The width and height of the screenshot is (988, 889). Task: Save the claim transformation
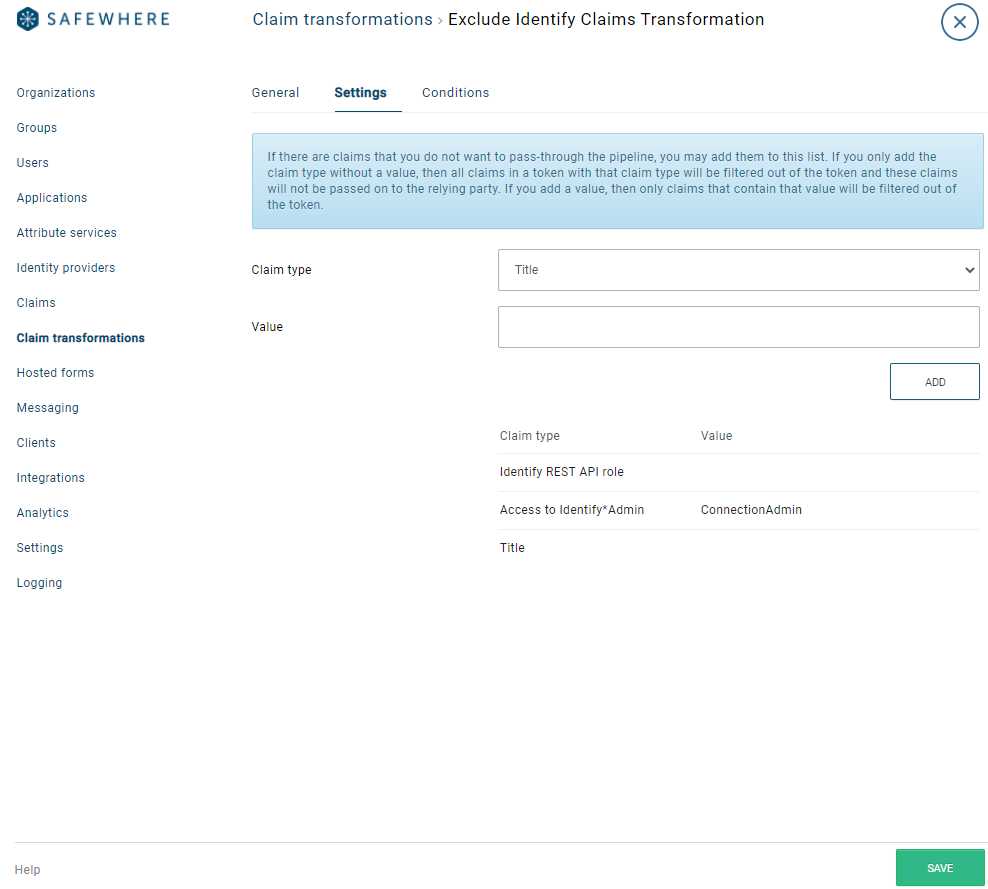click(939, 868)
